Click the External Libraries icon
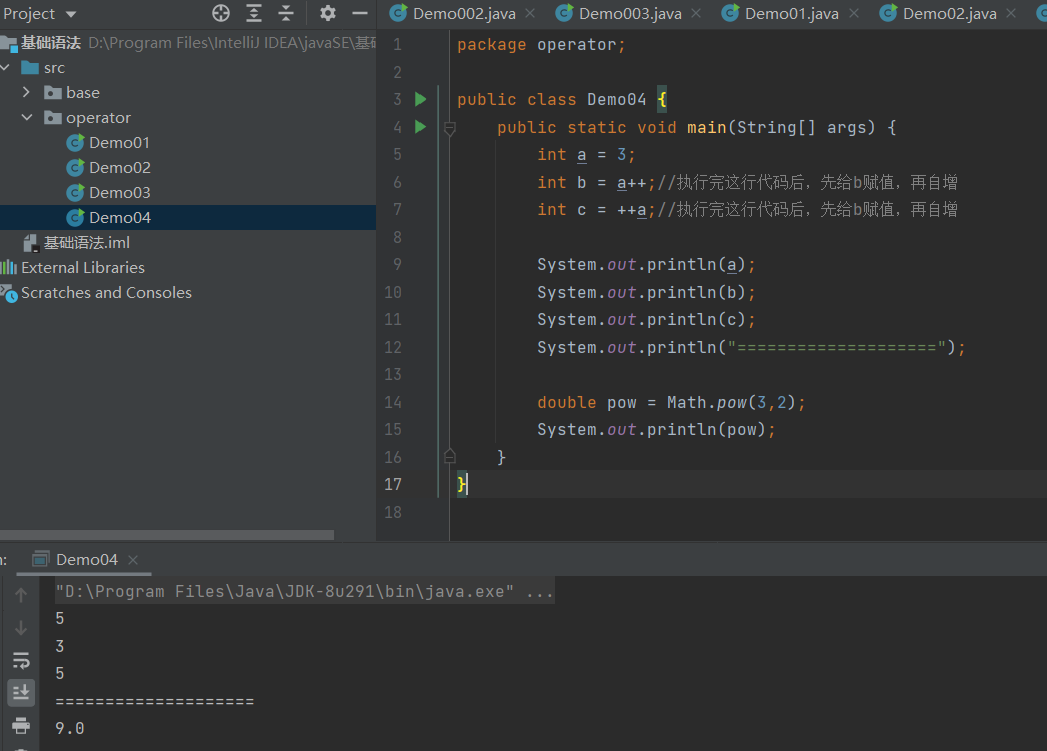The width and height of the screenshot is (1047, 751). point(9,268)
